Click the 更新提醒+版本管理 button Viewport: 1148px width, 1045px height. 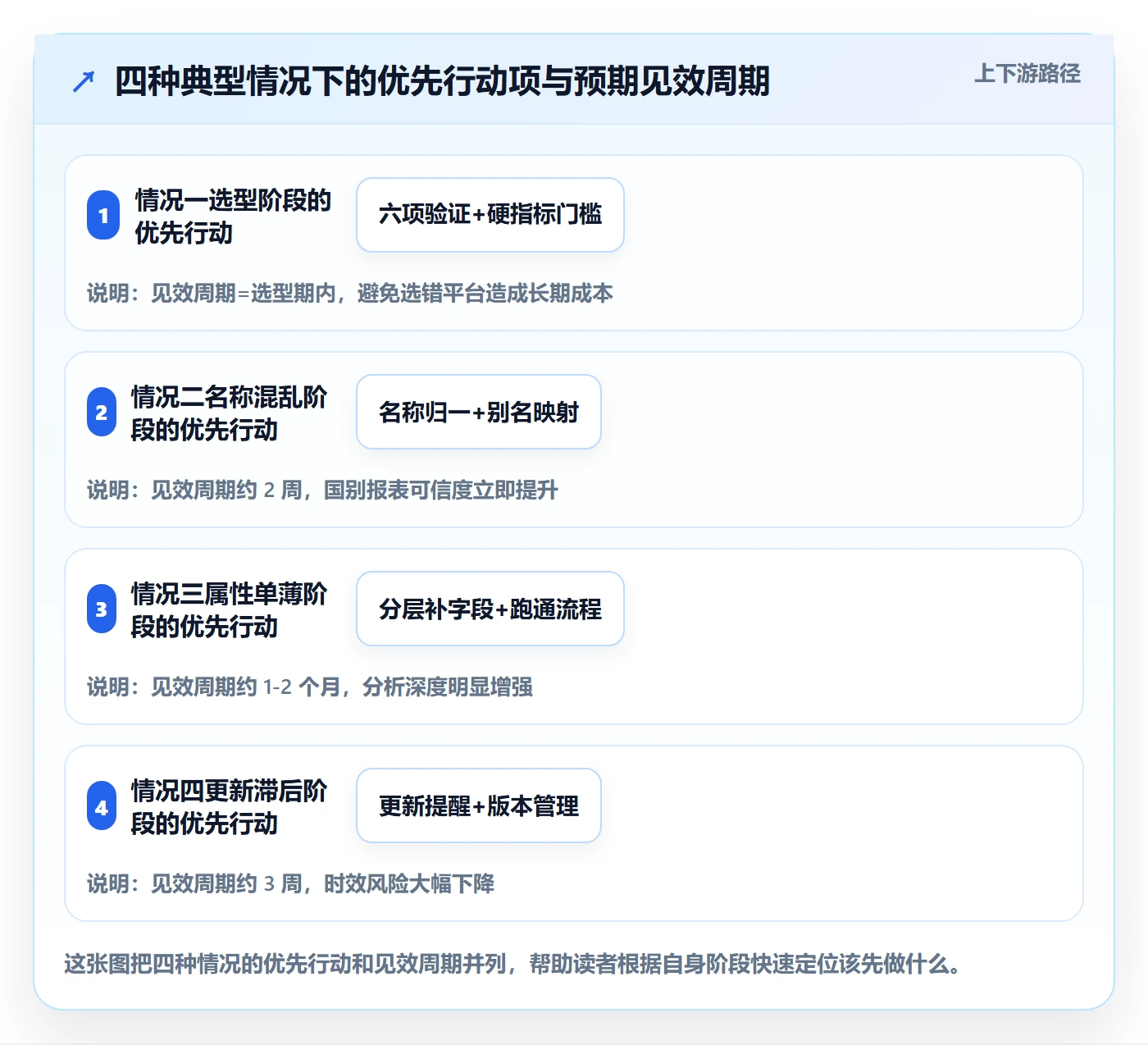click(479, 805)
